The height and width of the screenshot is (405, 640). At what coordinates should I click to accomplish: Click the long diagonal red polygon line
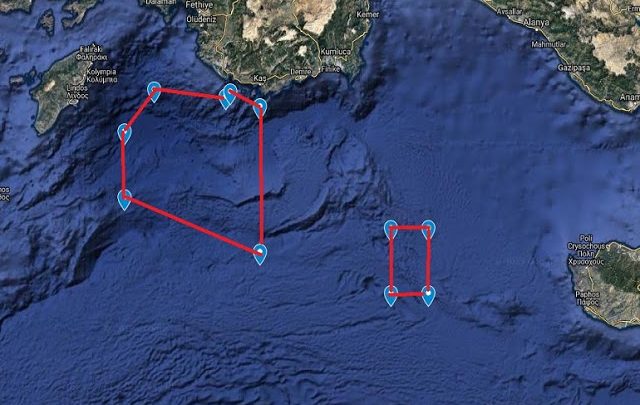192,225
